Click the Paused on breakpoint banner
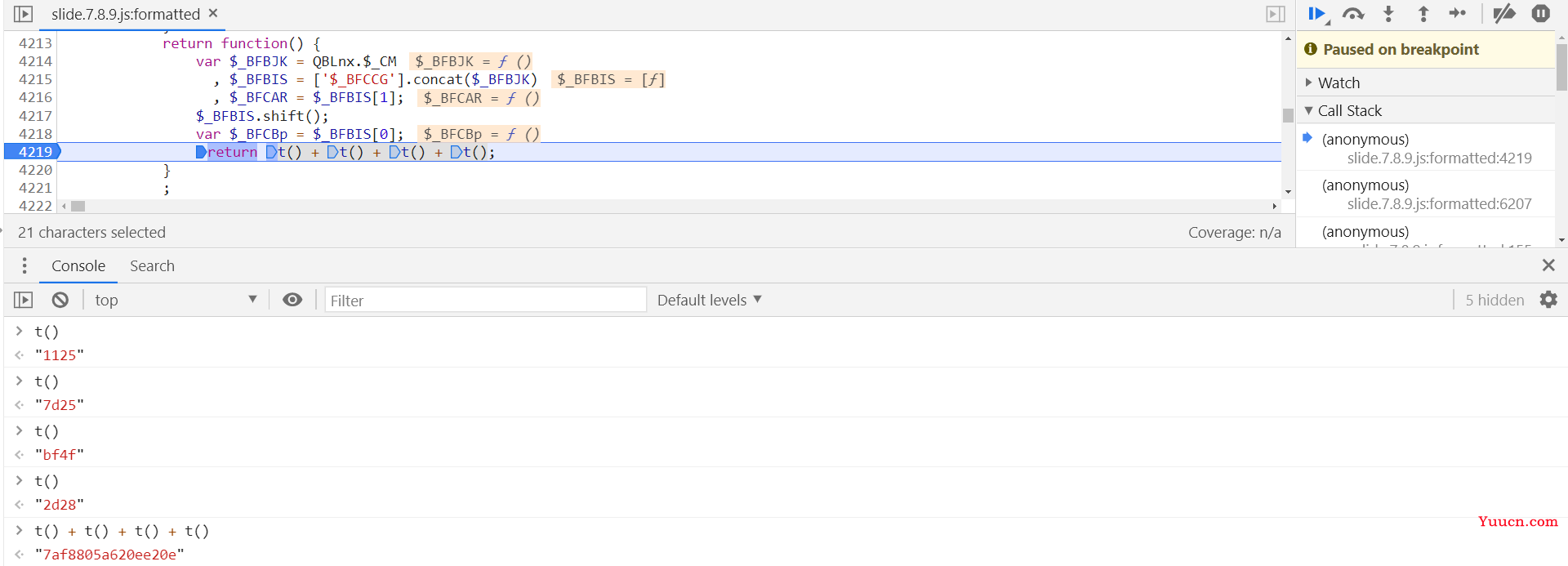Viewport: 1568px width, 566px height. (1426, 49)
